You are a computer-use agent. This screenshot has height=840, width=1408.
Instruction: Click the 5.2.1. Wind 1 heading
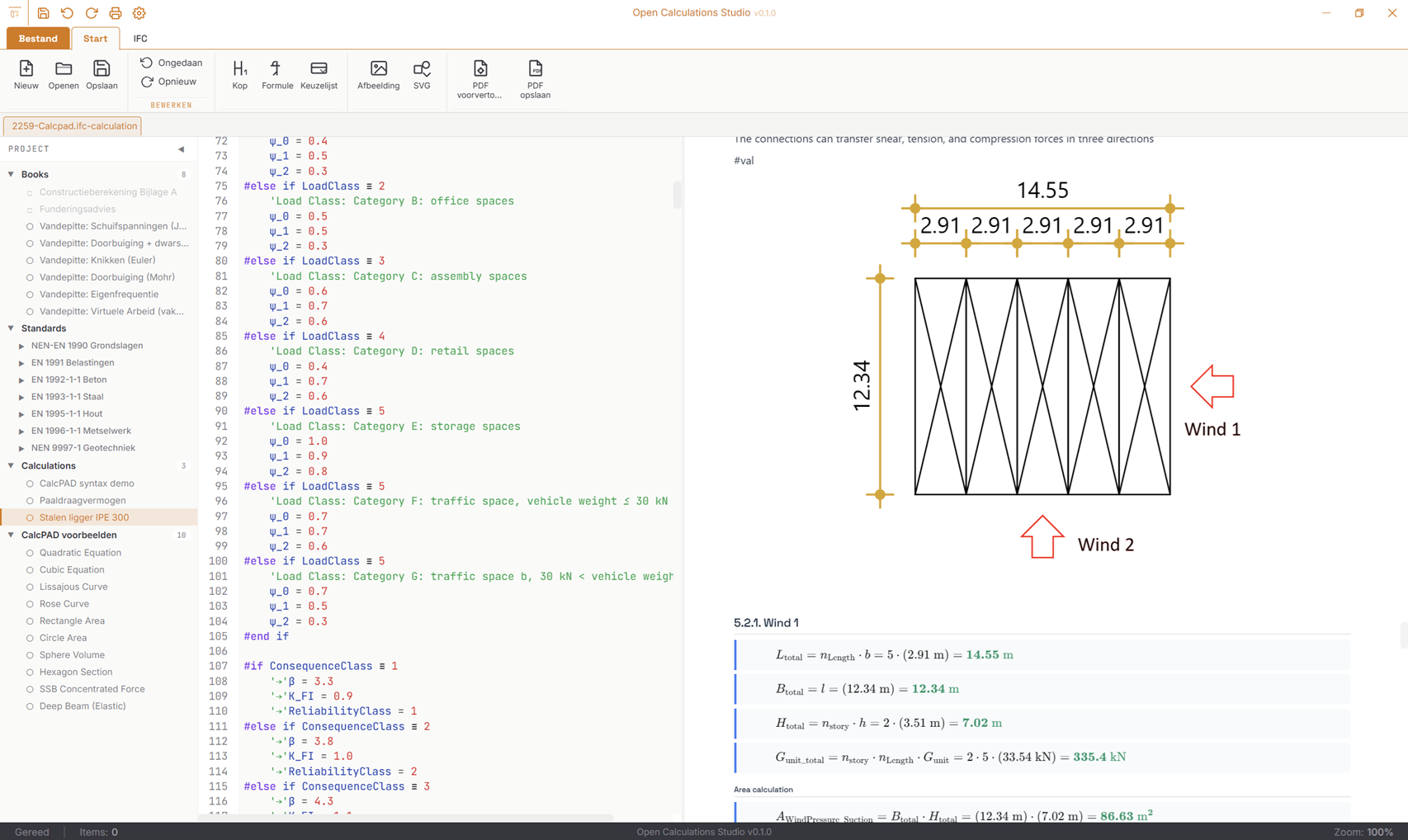point(766,623)
